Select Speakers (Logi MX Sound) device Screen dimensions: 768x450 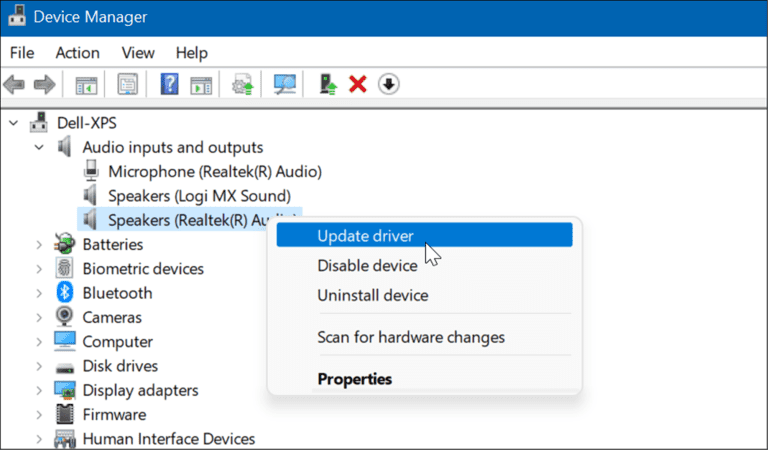[199, 196]
